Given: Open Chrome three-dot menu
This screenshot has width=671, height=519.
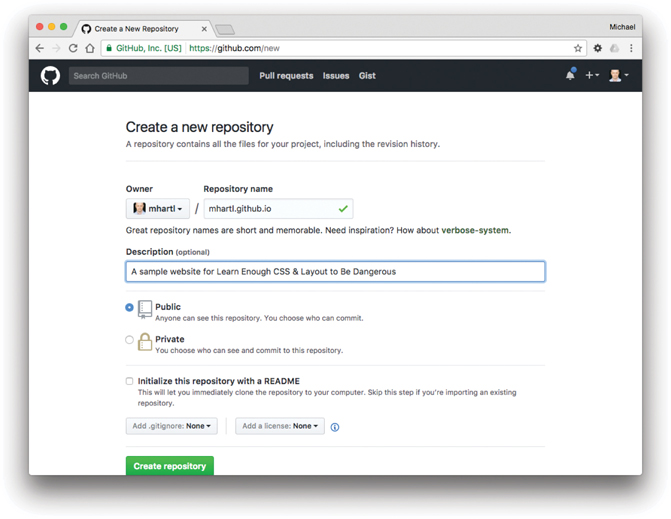Looking at the screenshot, I should click(631, 48).
